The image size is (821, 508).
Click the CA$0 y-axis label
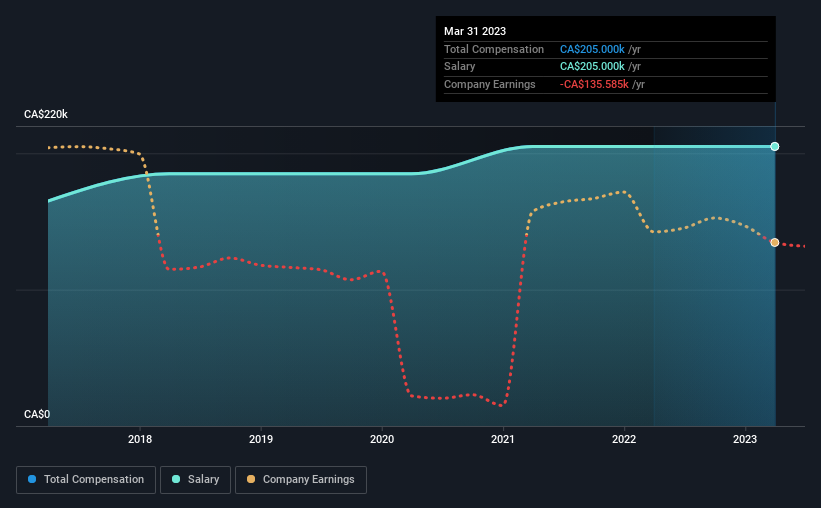37,414
